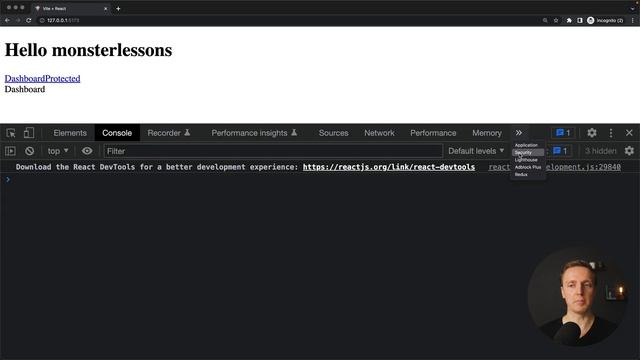
Task: Switch to the Network tab
Action: point(379,133)
